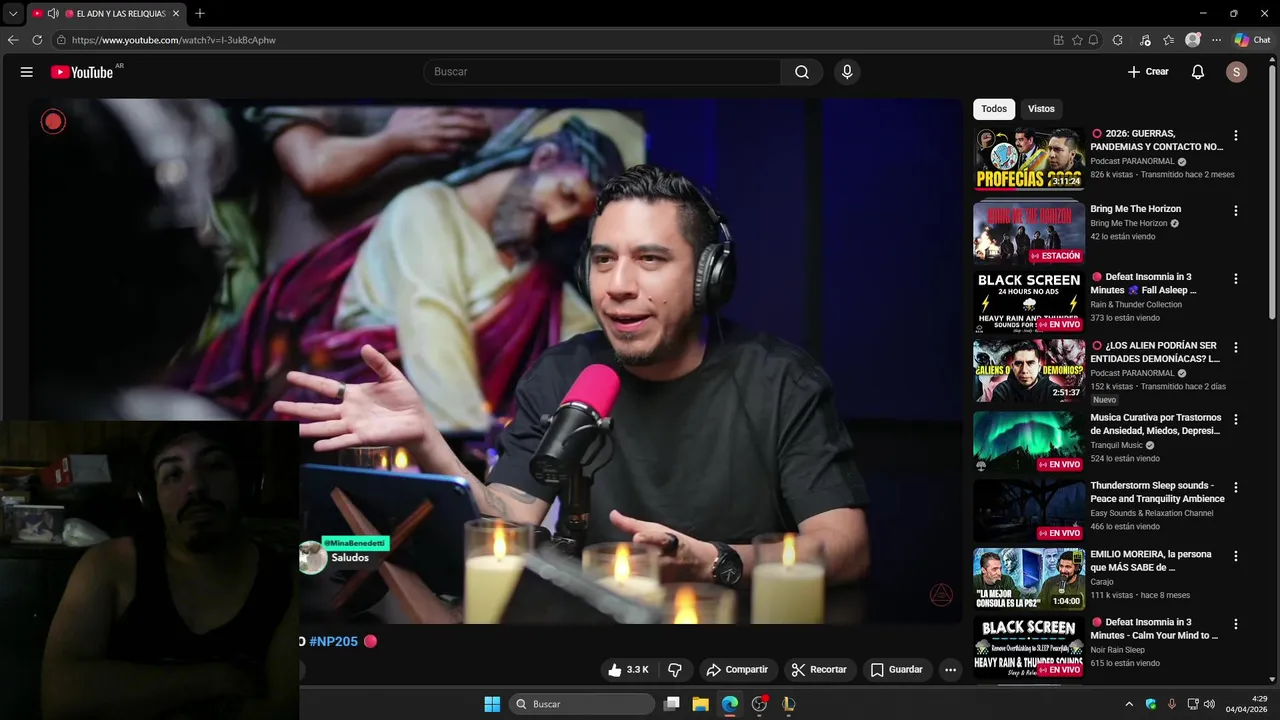Open the Aliens o Demonios thumbnail

click(x=1029, y=371)
